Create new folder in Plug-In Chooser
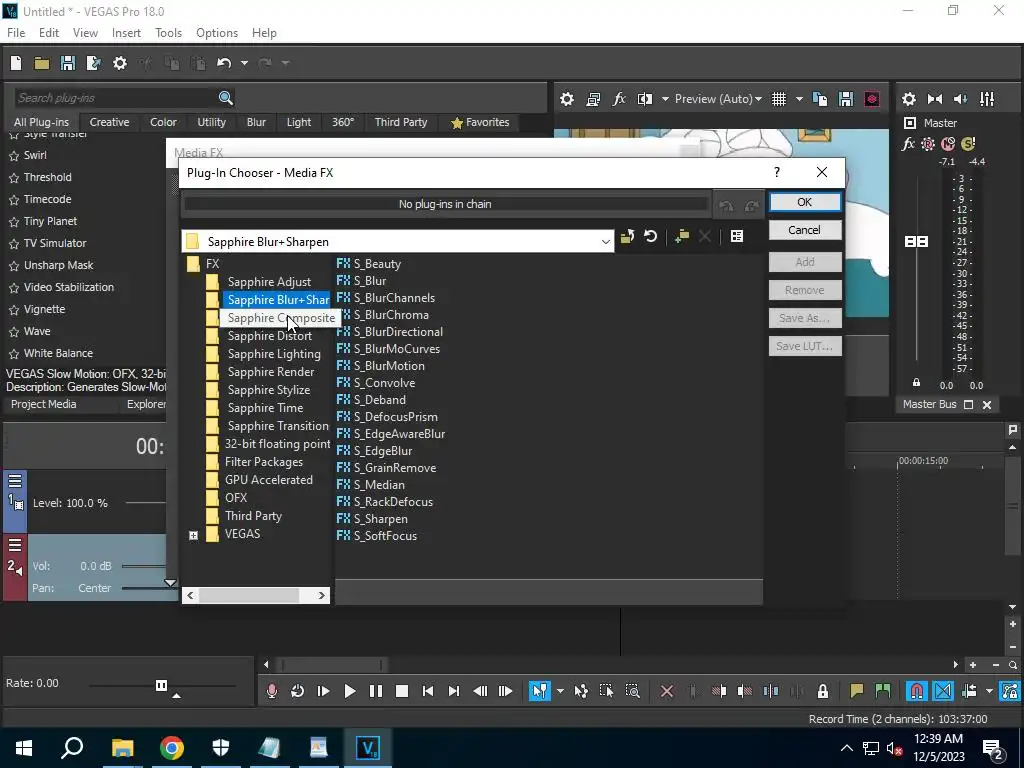This screenshot has width=1024, height=768. [x=682, y=236]
